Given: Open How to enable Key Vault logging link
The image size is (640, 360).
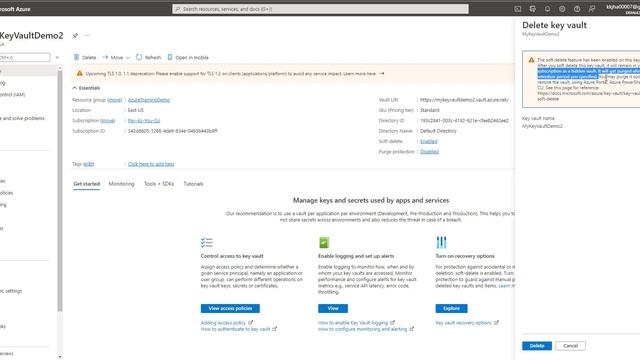Looking at the screenshot, I should click(353, 323).
